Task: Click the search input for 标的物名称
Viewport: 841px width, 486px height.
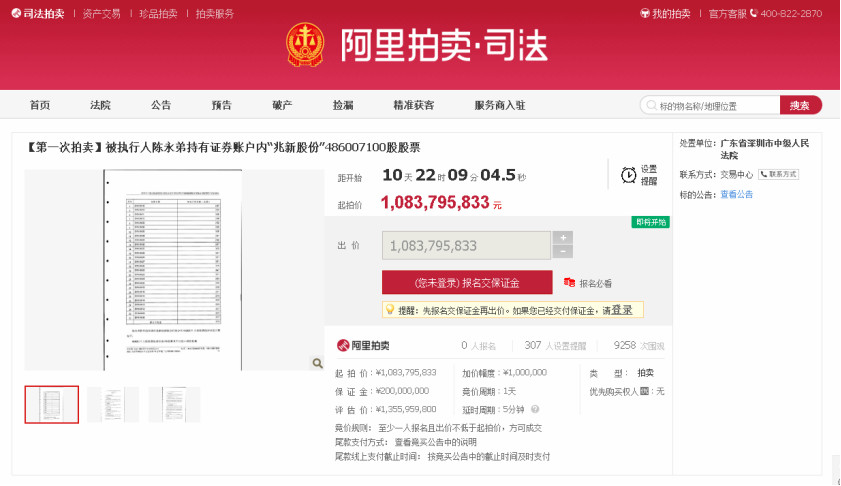Action: [712, 105]
